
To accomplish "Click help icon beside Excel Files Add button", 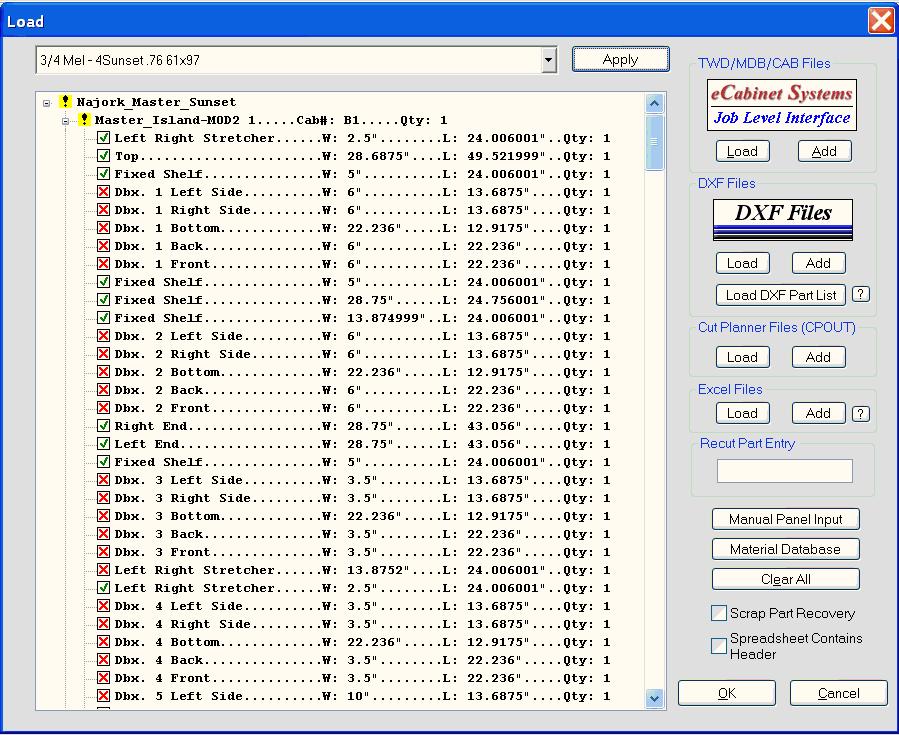I will coord(860,413).
